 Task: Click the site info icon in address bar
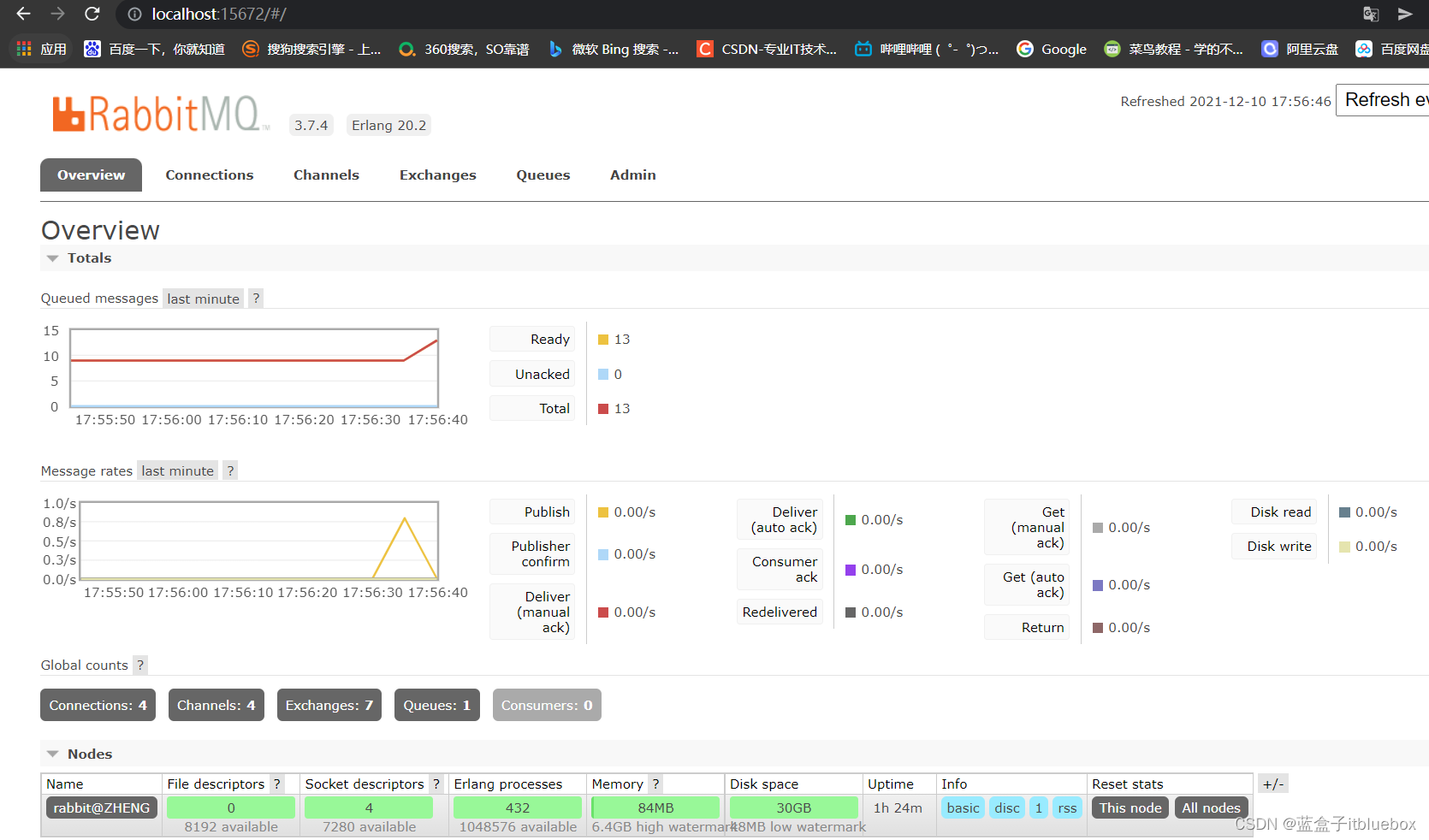click(x=134, y=15)
